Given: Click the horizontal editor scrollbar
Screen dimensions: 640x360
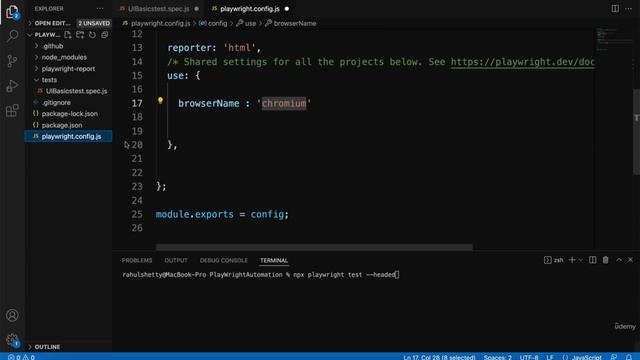Looking at the screenshot, I should [x=314, y=247].
